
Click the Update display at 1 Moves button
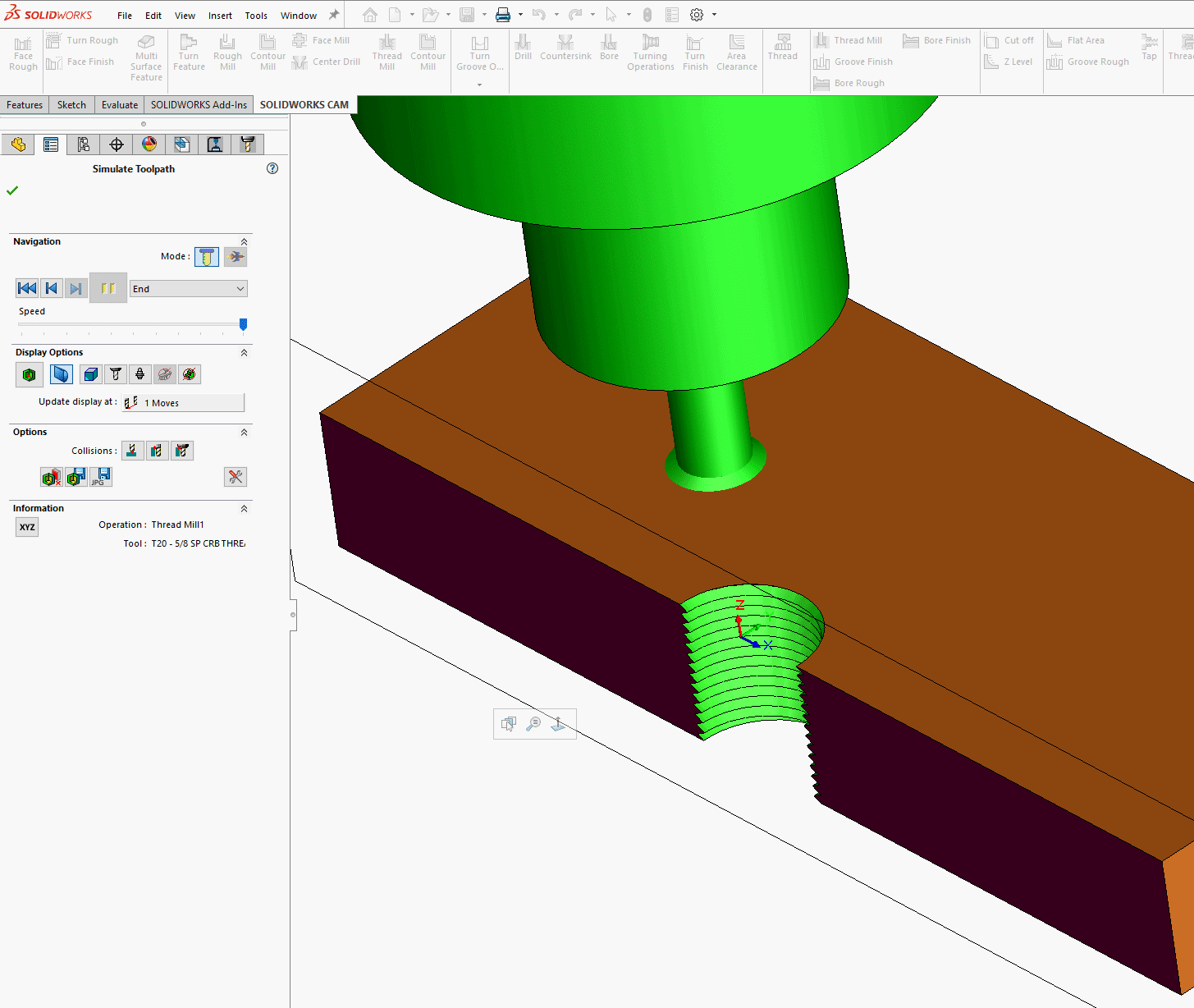point(184,403)
